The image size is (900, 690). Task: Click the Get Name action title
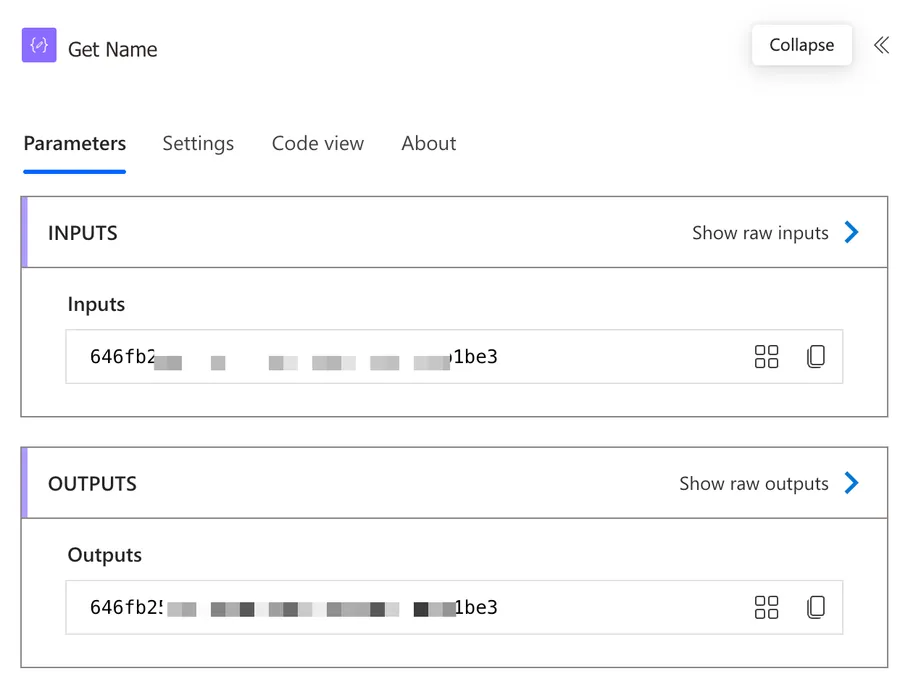click(x=113, y=49)
